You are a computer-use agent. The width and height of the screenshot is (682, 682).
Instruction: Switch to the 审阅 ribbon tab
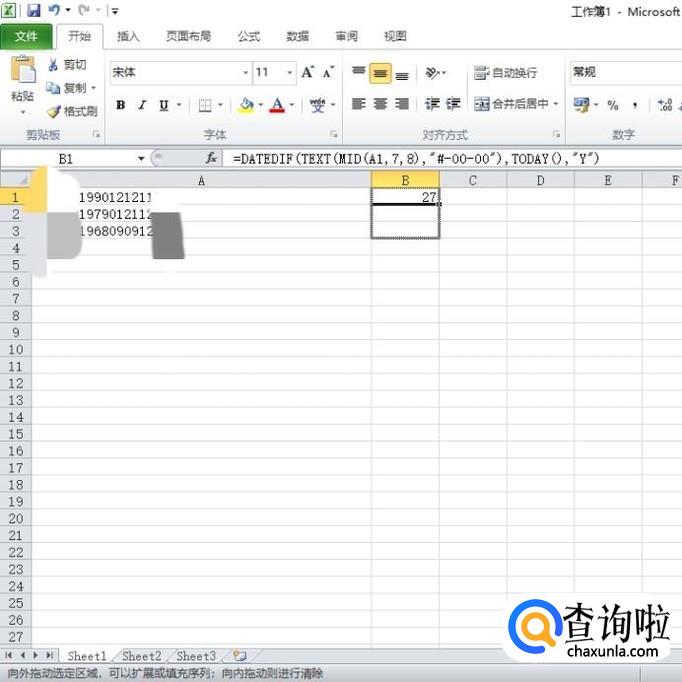pos(346,36)
